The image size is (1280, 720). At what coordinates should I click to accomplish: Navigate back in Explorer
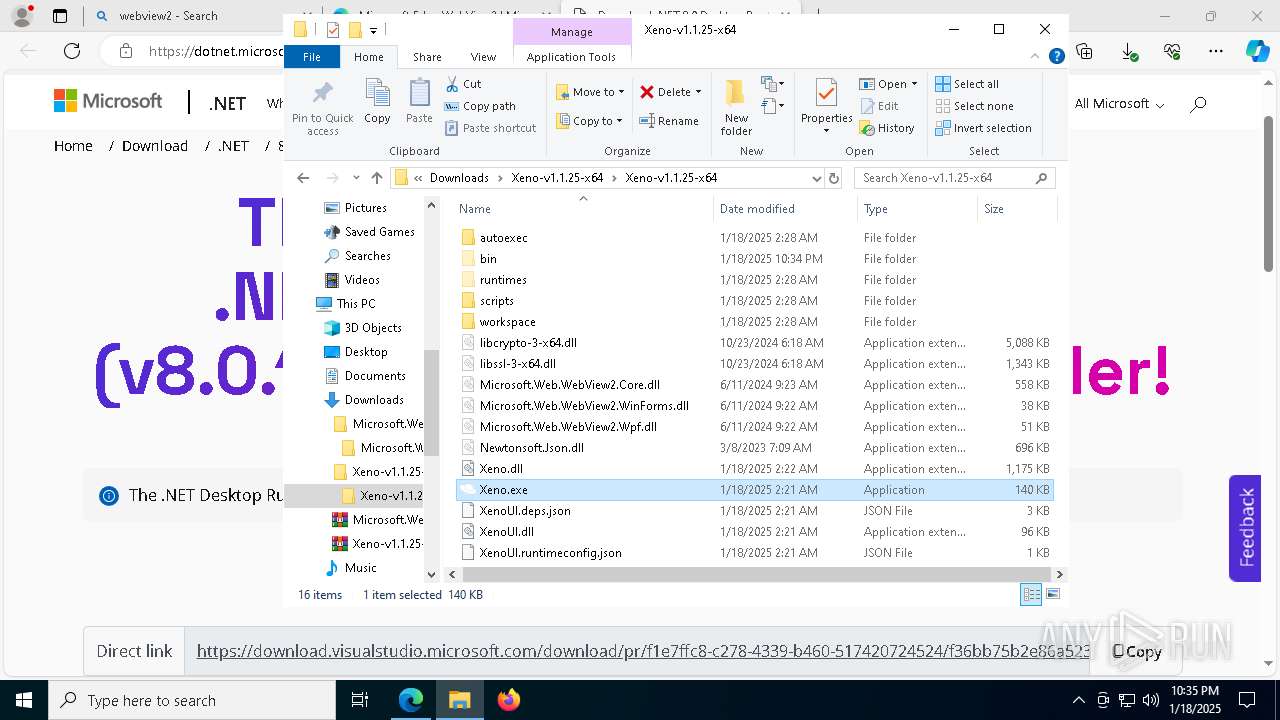(303, 178)
